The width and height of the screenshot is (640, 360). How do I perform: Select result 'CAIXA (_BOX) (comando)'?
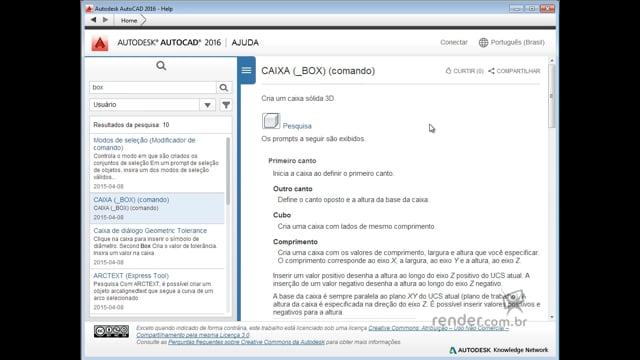pos(131,200)
